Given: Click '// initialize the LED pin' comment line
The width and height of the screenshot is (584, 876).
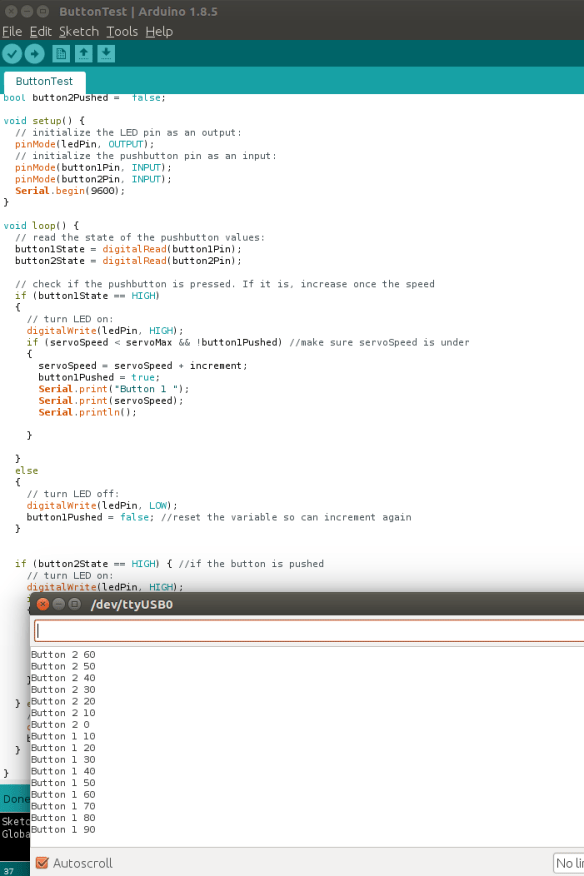Looking at the screenshot, I should (128, 133).
